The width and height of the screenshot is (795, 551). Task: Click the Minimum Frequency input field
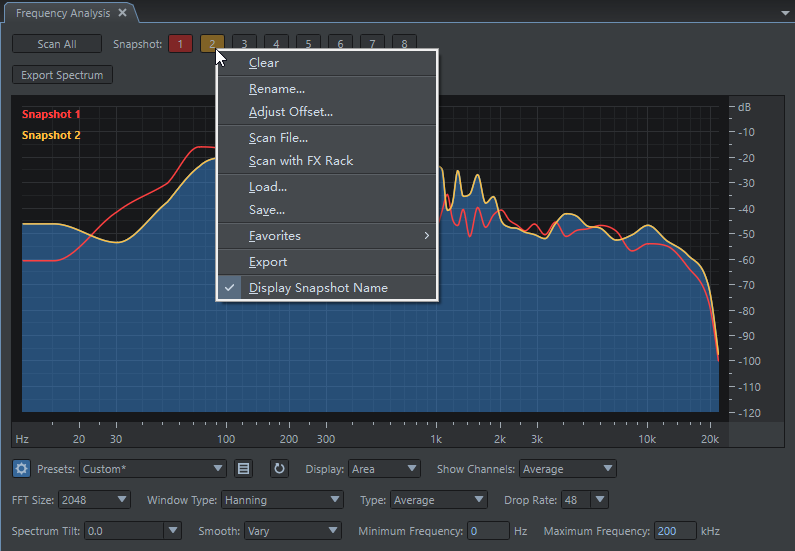tap(488, 531)
